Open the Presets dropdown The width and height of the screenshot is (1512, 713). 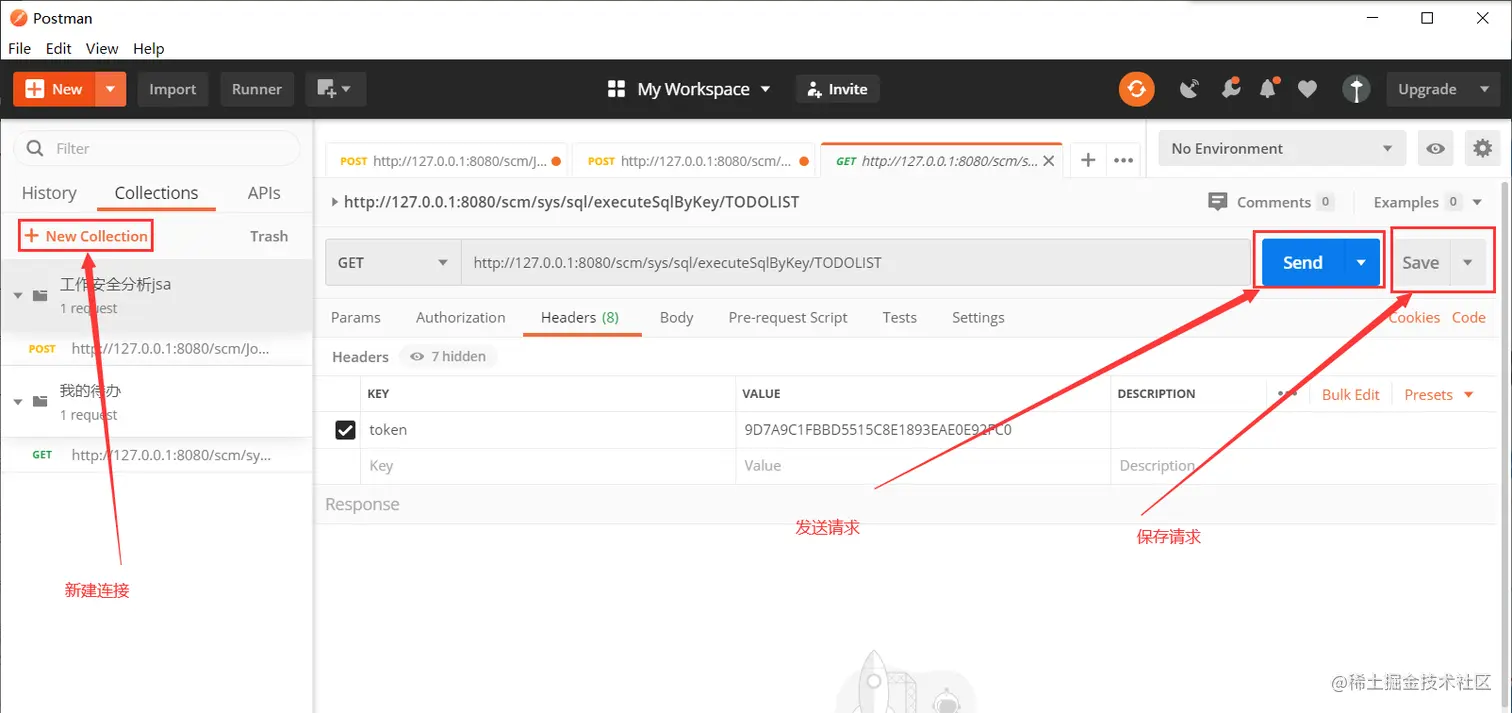(x=1439, y=394)
